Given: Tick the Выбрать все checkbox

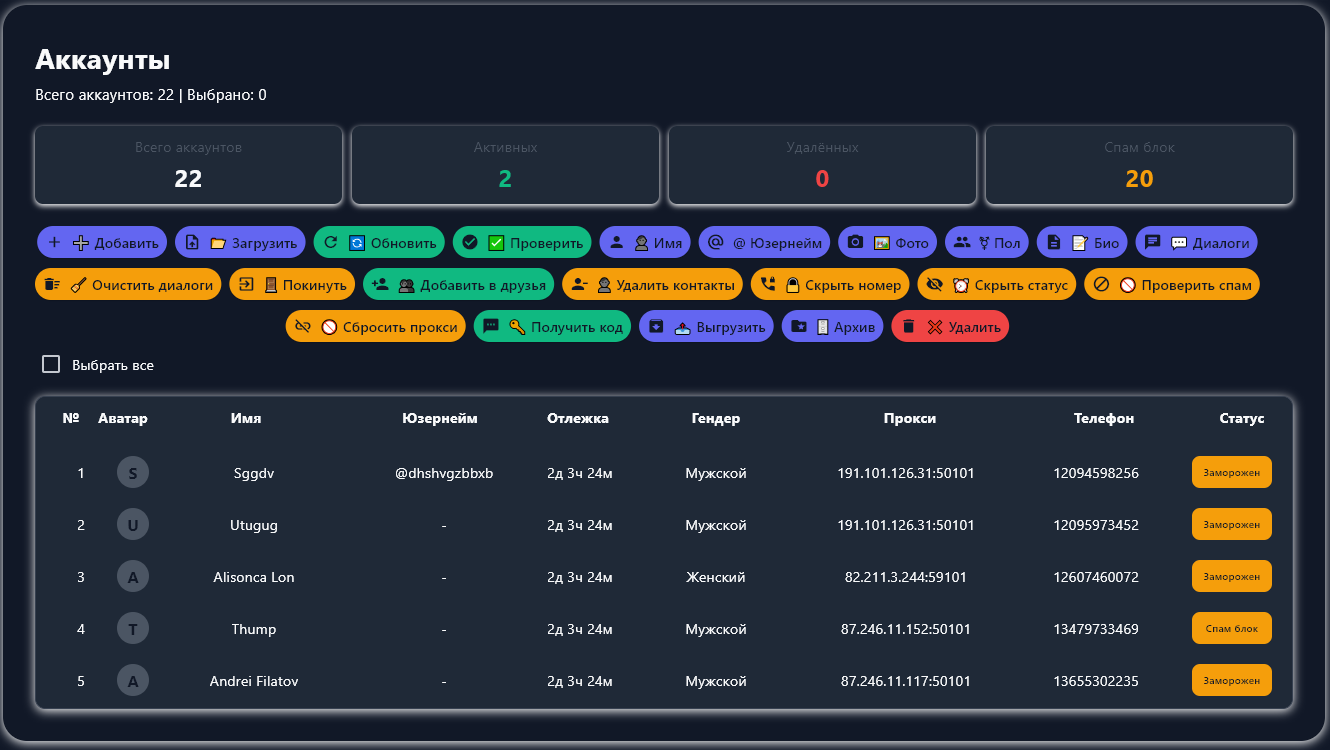Looking at the screenshot, I should tap(51, 364).
